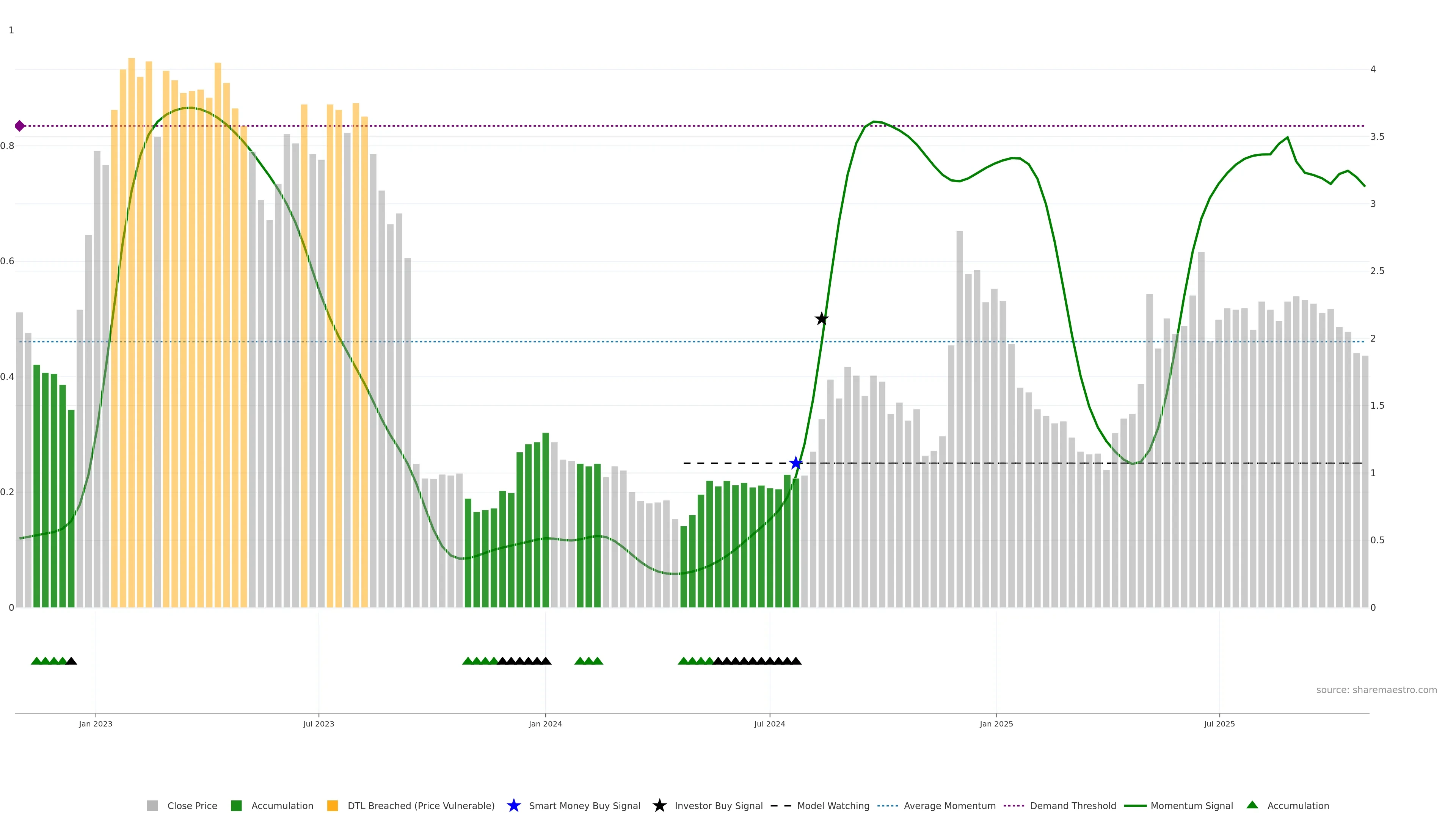Screen dimensions: 1456x819
Task: Click the Jul 2024 x-axis label
Action: pyautogui.click(x=769, y=724)
